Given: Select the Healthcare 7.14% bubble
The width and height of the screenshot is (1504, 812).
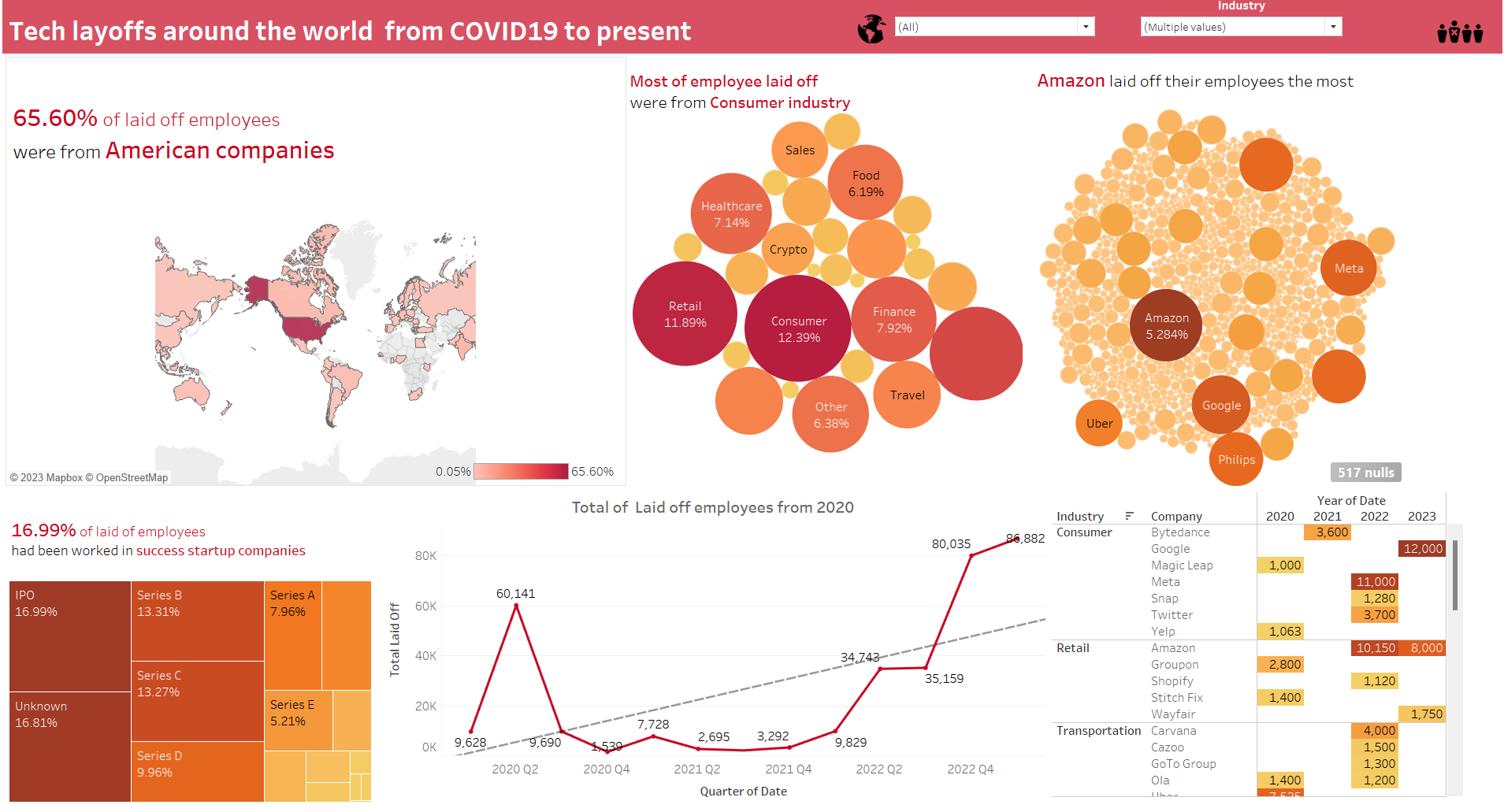Looking at the screenshot, I should [x=731, y=214].
